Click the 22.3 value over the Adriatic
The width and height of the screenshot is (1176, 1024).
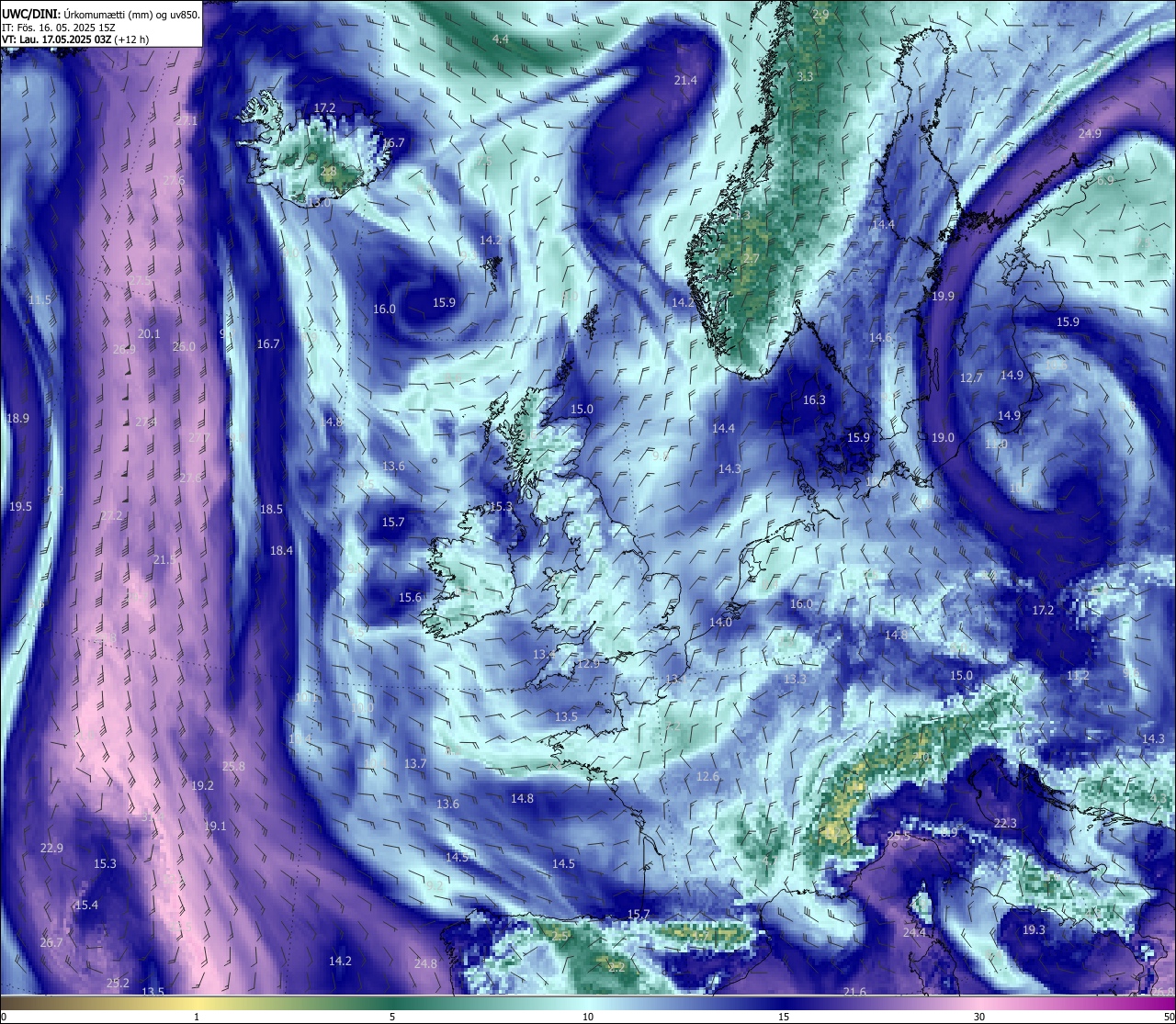(x=1005, y=823)
